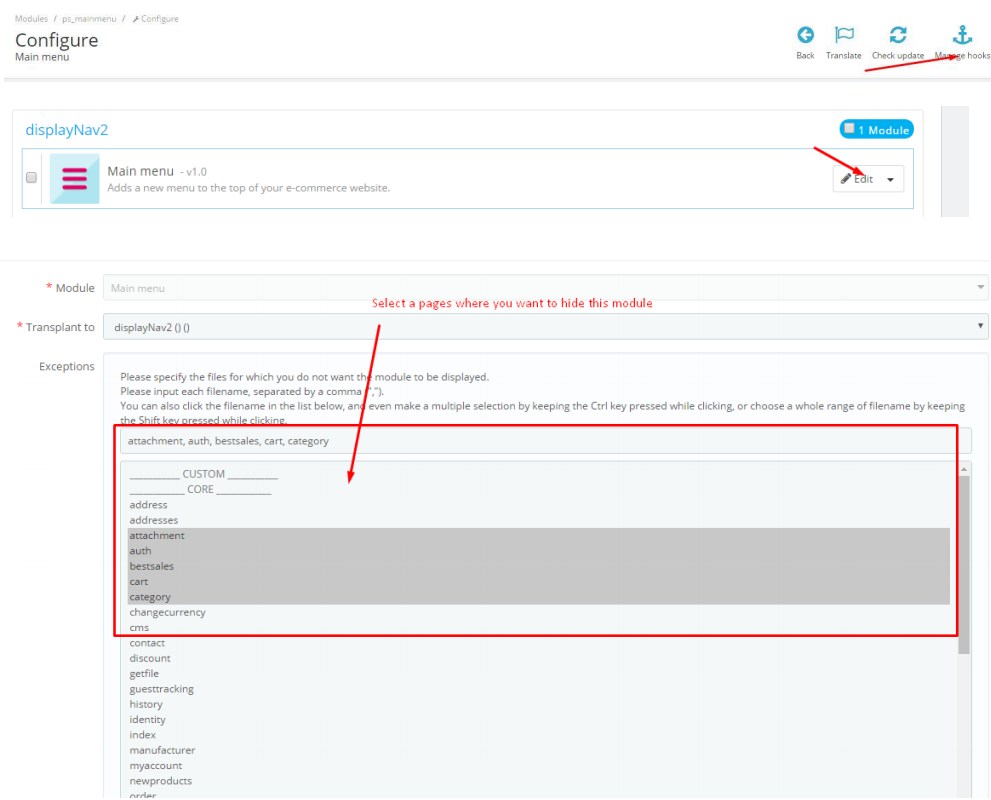Click the Main menu module thumbnail icon
Viewport: 991px width, 800px height.
pyautogui.click(x=75, y=179)
